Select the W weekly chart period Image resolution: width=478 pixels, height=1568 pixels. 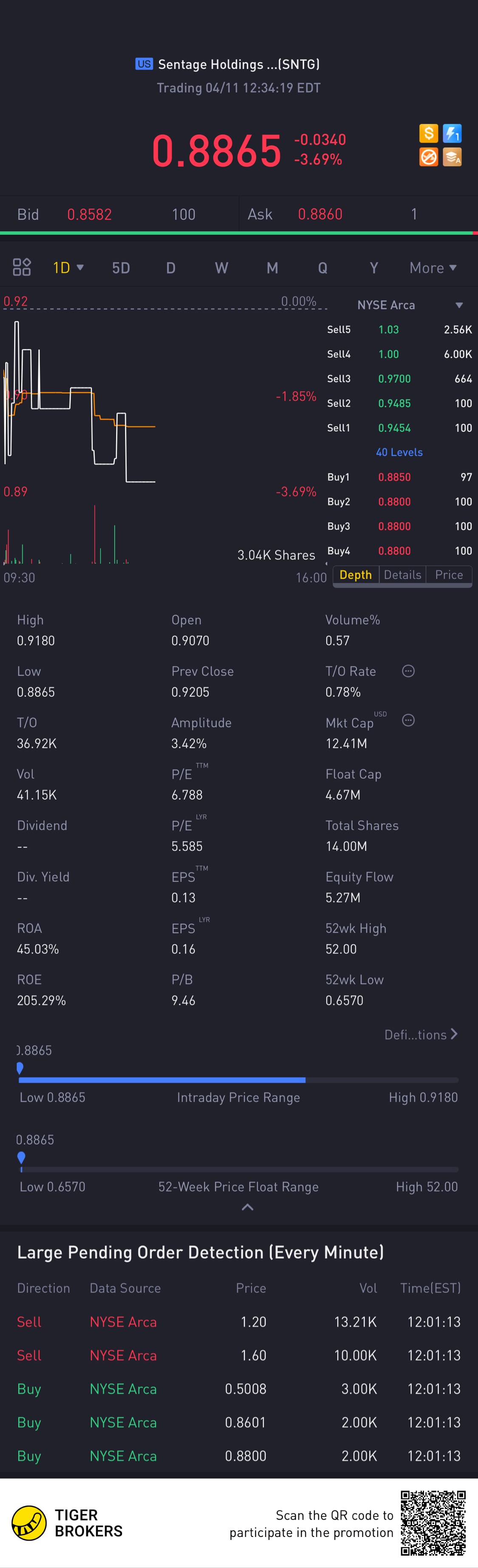click(x=221, y=268)
